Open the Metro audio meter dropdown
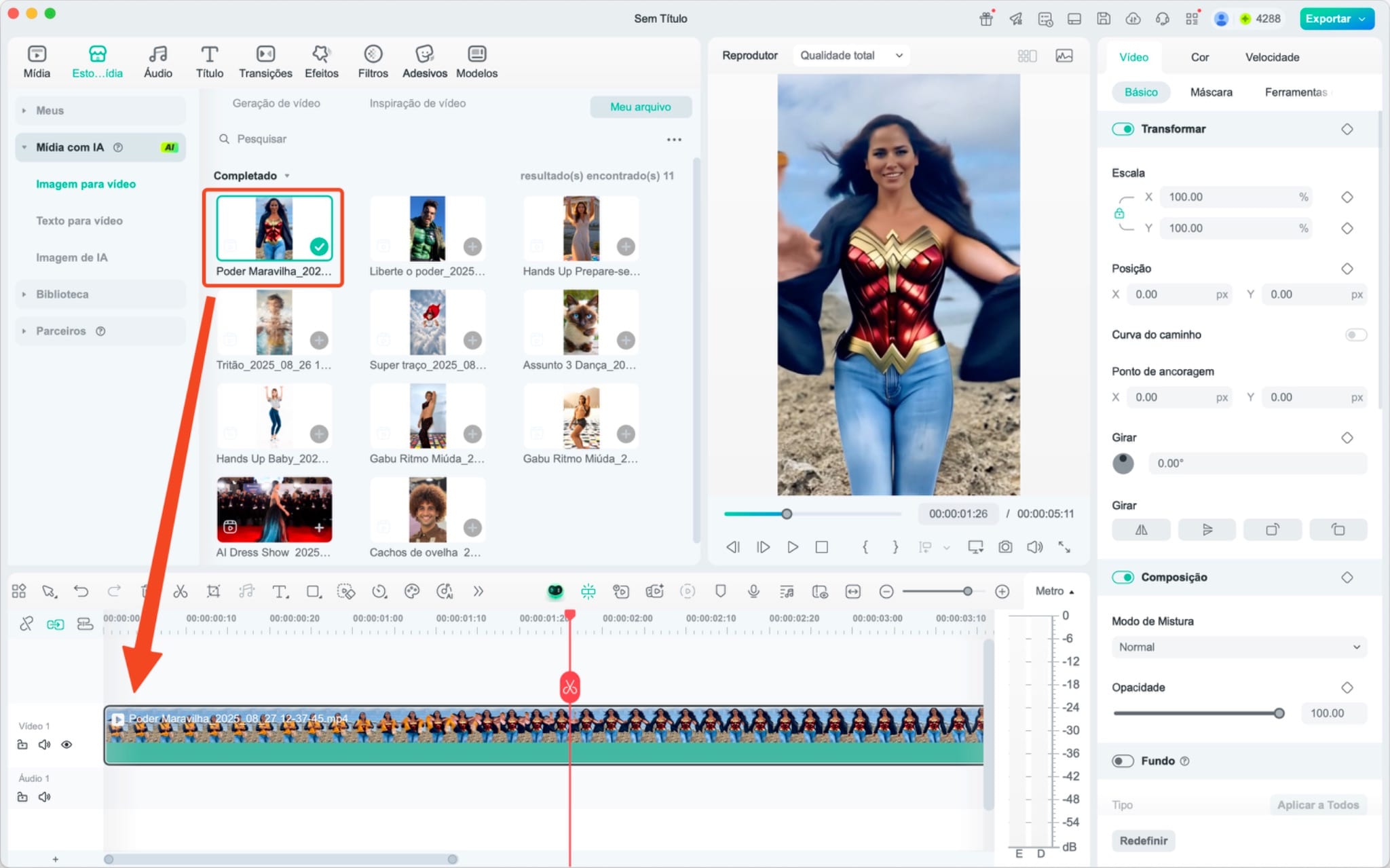 point(1055,591)
